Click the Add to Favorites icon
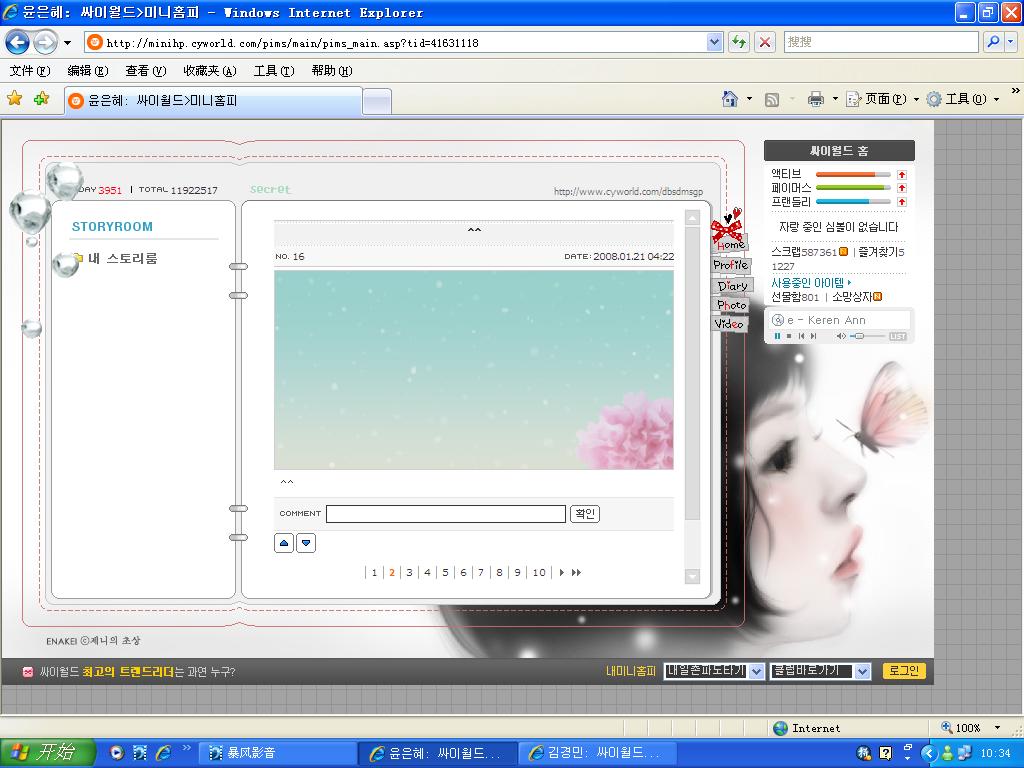Image resolution: width=1024 pixels, height=768 pixels. [x=42, y=99]
